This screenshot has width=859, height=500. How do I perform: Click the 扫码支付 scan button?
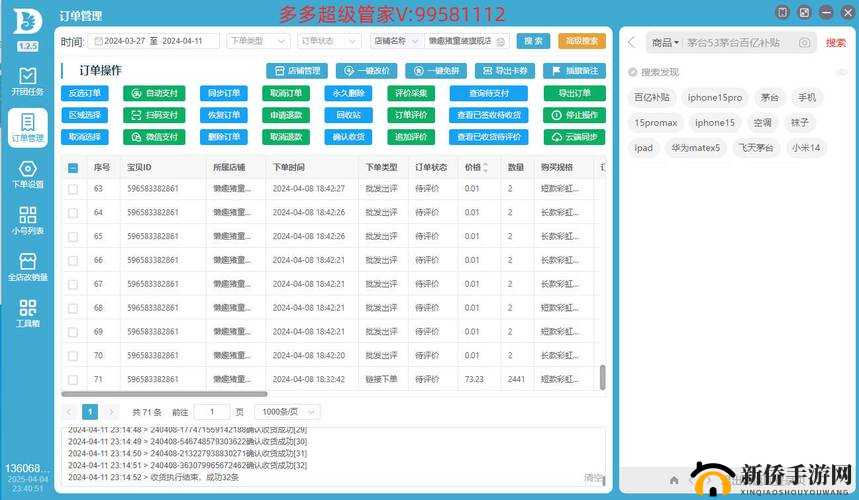pos(154,115)
